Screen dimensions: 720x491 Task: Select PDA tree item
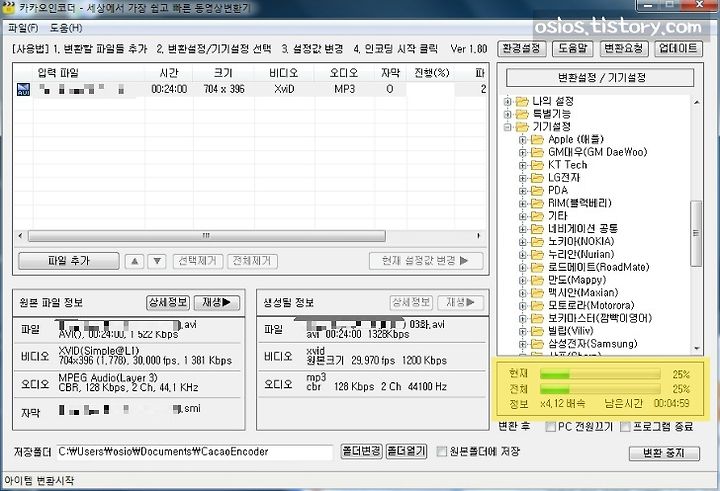click(558, 191)
